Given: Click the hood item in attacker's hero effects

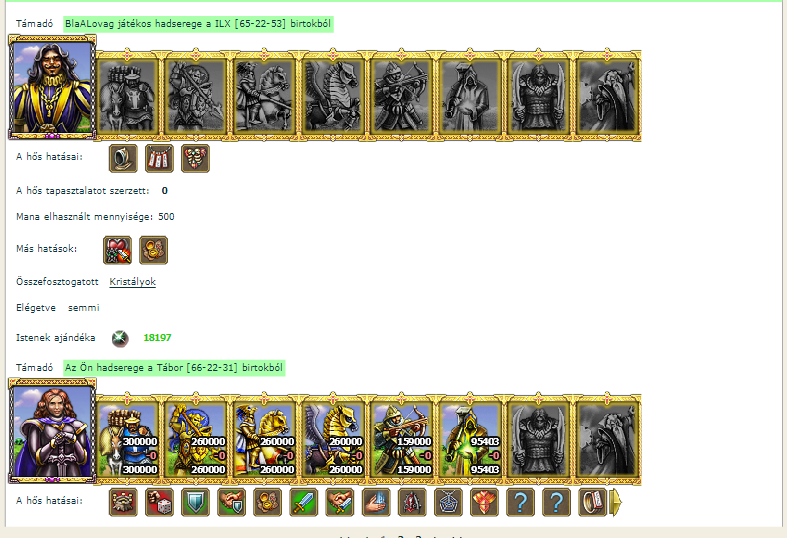Looking at the screenshot, I should click(123, 159).
